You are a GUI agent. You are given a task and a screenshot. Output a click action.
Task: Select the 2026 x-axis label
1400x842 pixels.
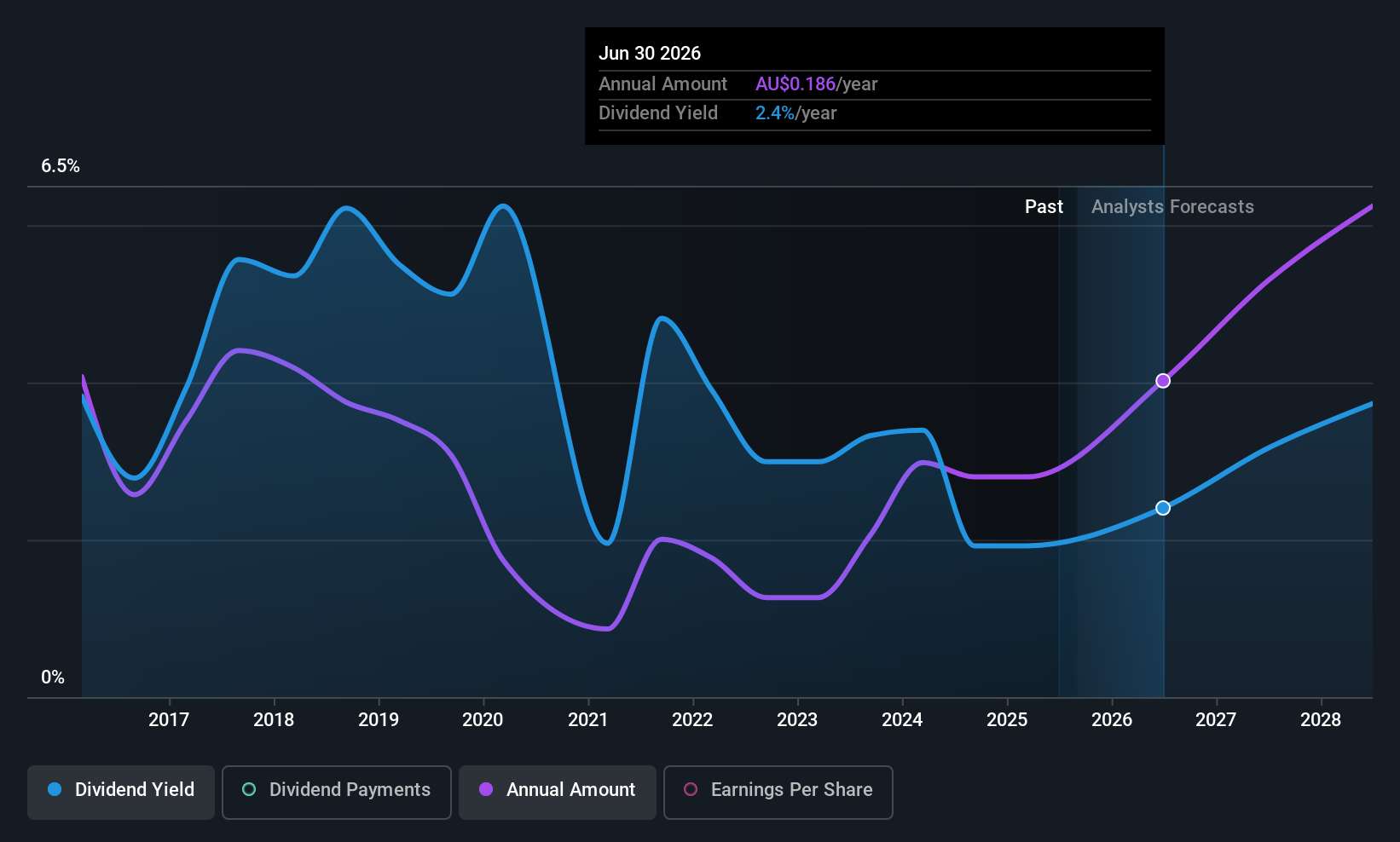pos(1112,720)
